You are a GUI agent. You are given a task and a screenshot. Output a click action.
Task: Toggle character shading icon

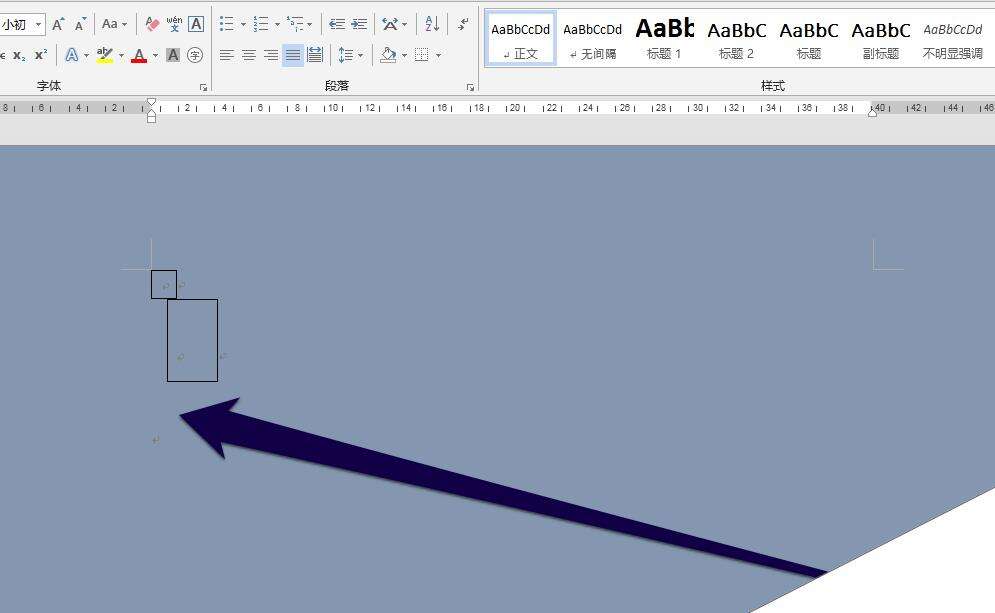[x=173, y=55]
